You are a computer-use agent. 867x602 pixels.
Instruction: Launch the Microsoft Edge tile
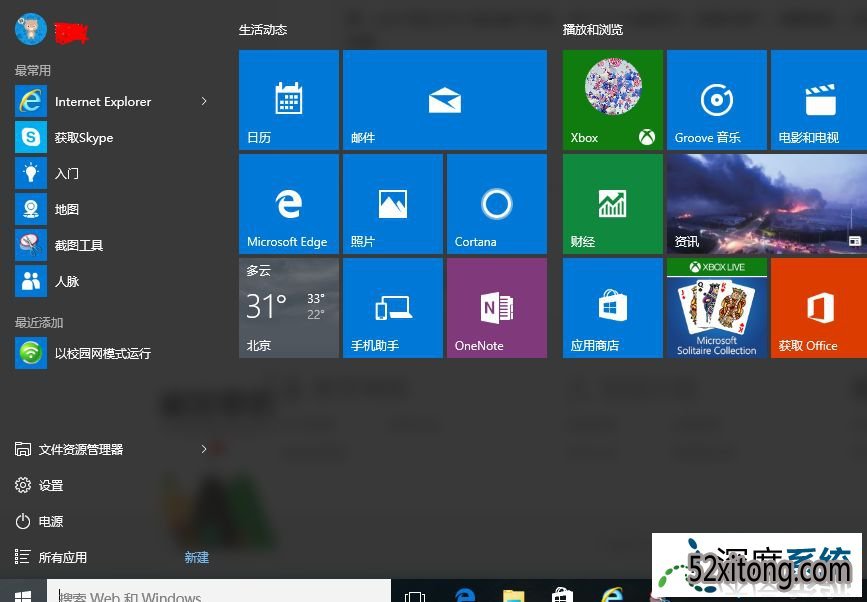coord(289,204)
